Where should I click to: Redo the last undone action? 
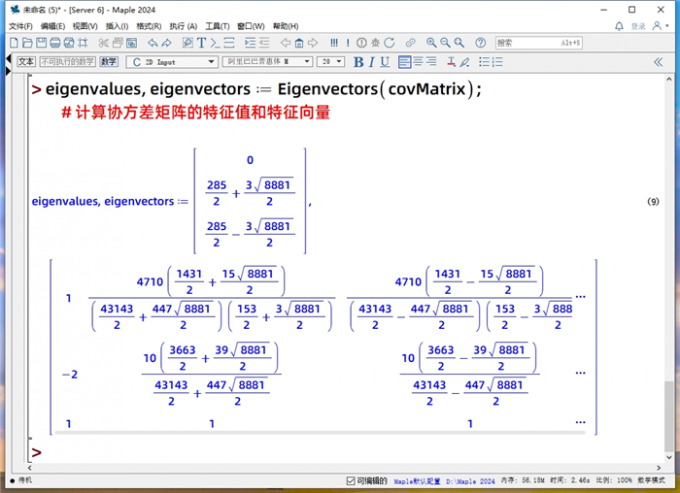[x=167, y=42]
